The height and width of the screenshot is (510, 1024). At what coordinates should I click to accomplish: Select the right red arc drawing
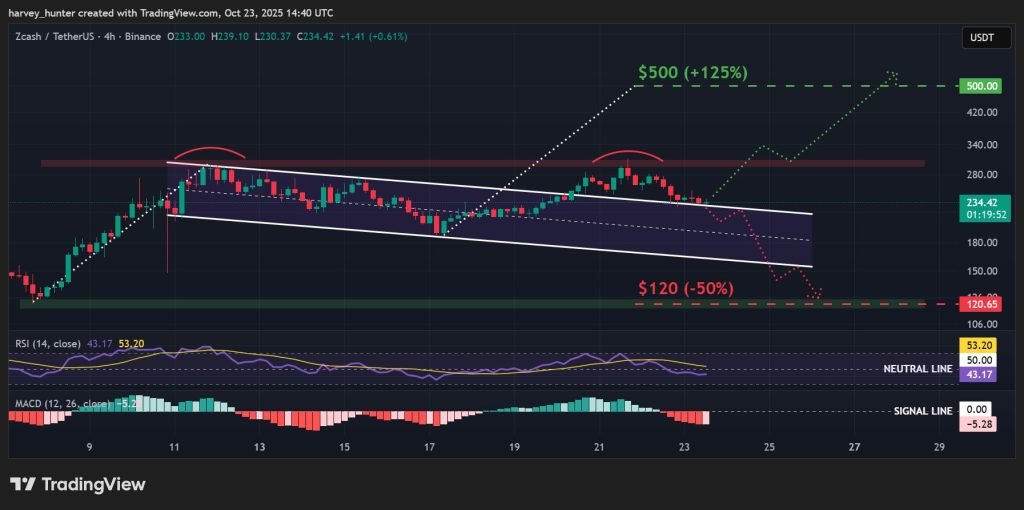pyautogui.click(x=626, y=153)
